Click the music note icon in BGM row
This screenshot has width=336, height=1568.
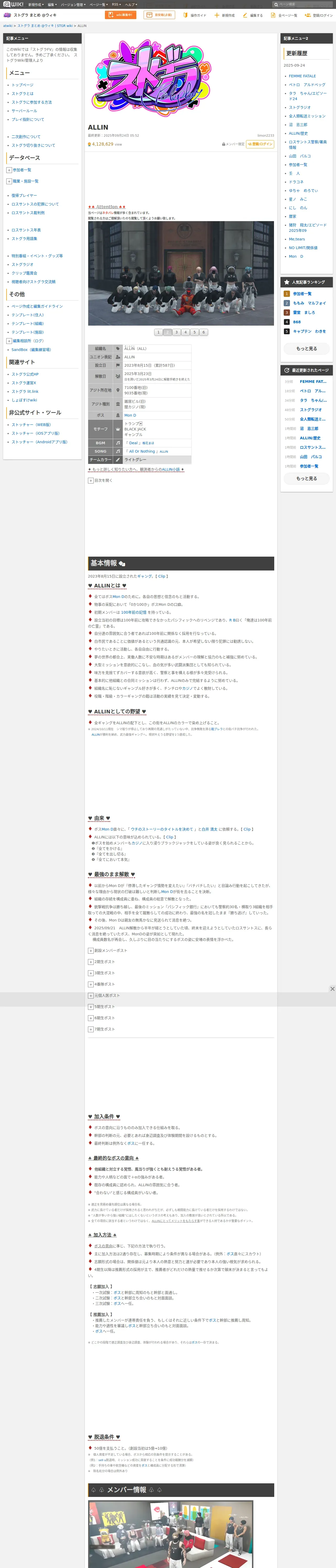coord(118,443)
